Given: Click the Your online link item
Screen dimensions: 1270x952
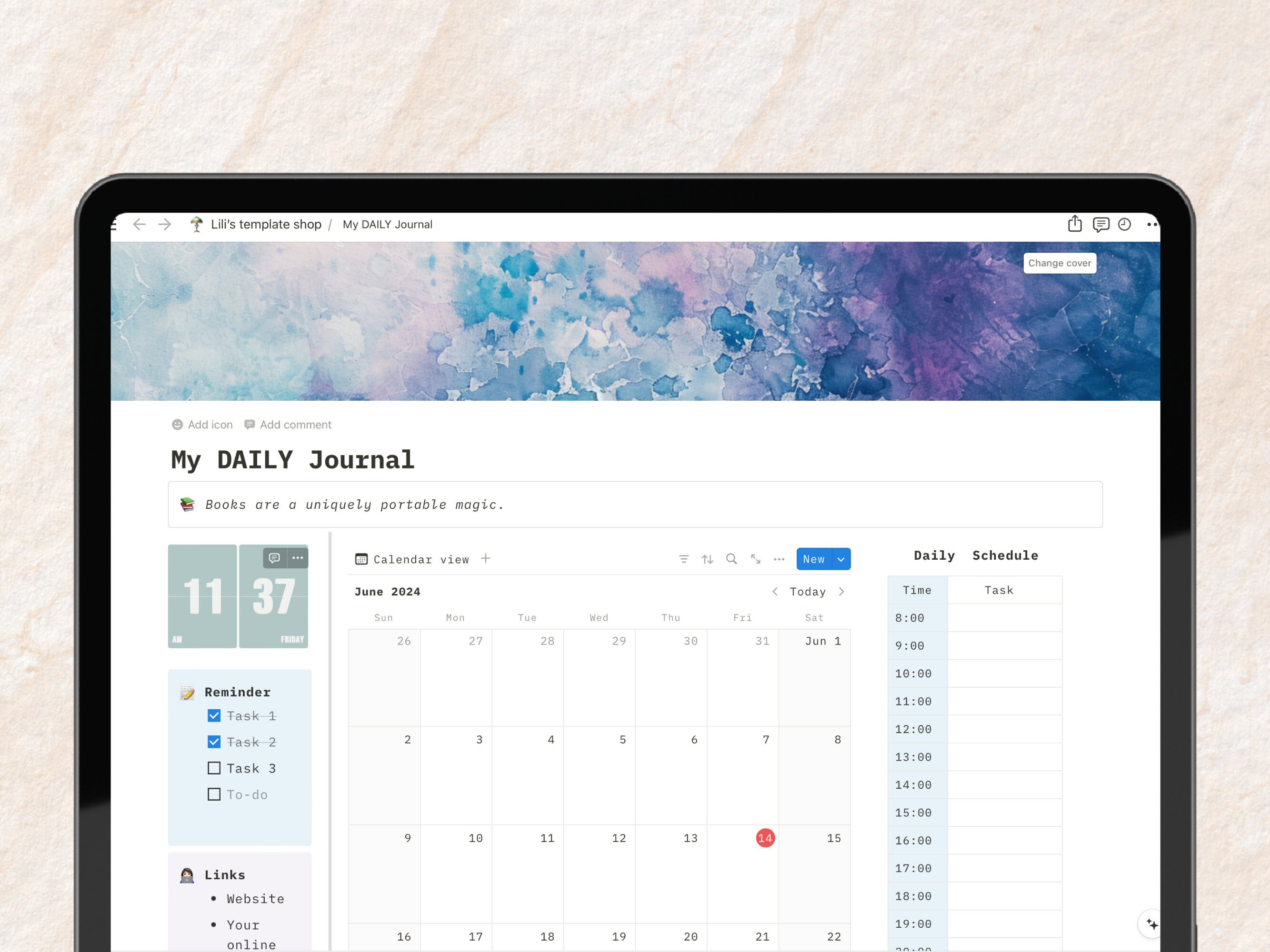Looking at the screenshot, I should pos(251,935).
